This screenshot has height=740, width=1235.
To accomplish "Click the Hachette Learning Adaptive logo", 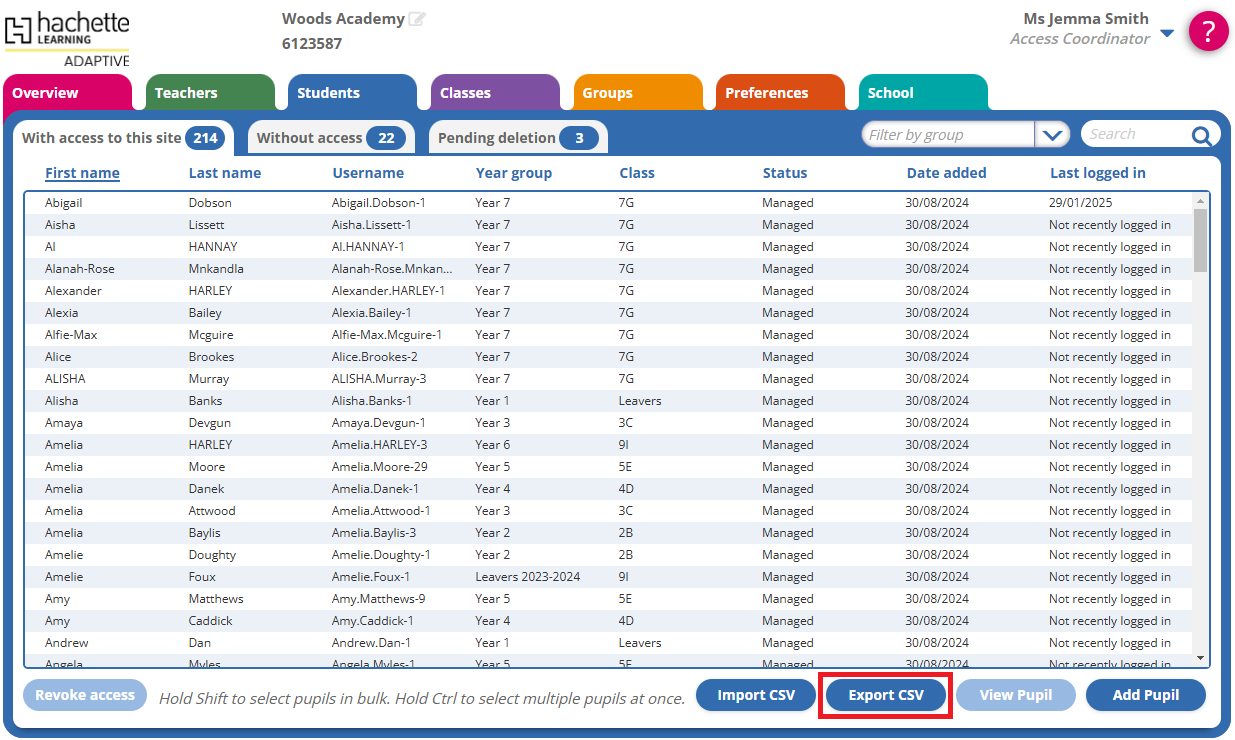I will pos(67,37).
